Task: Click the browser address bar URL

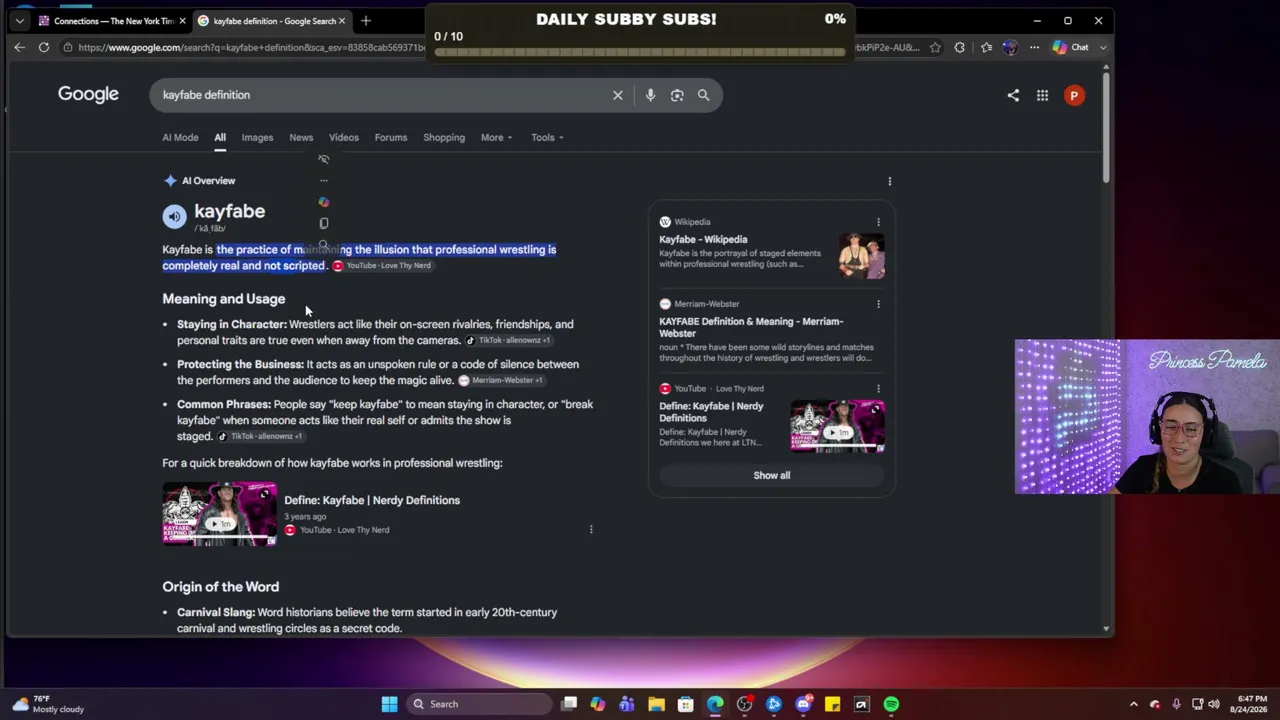Action: pyautogui.click(x=250, y=47)
